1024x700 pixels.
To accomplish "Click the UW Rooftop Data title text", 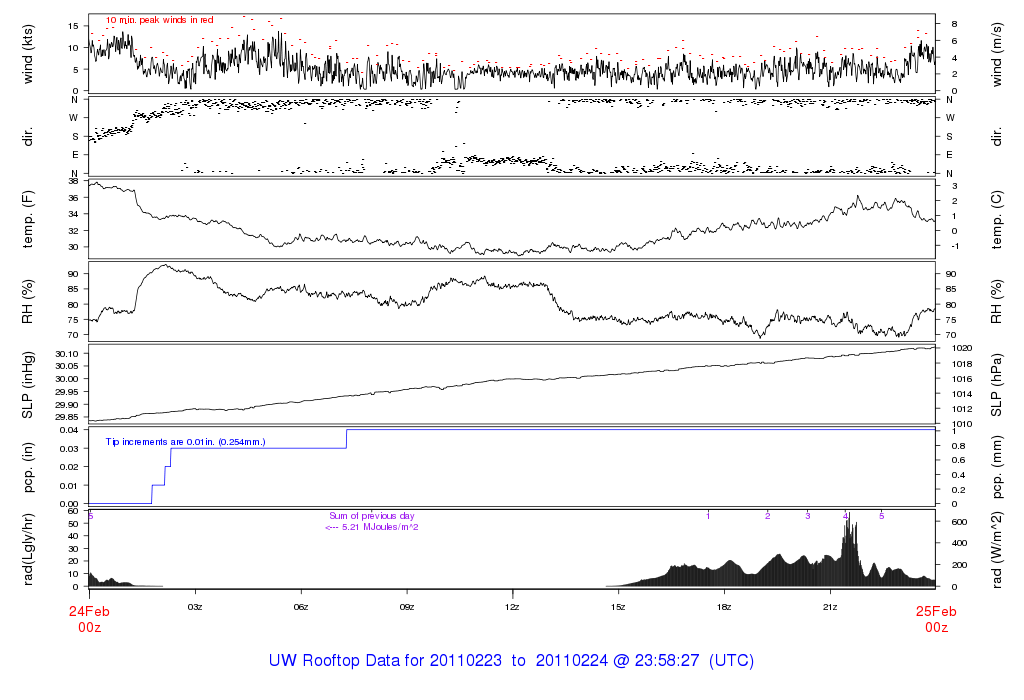I will pyautogui.click(x=511, y=661).
